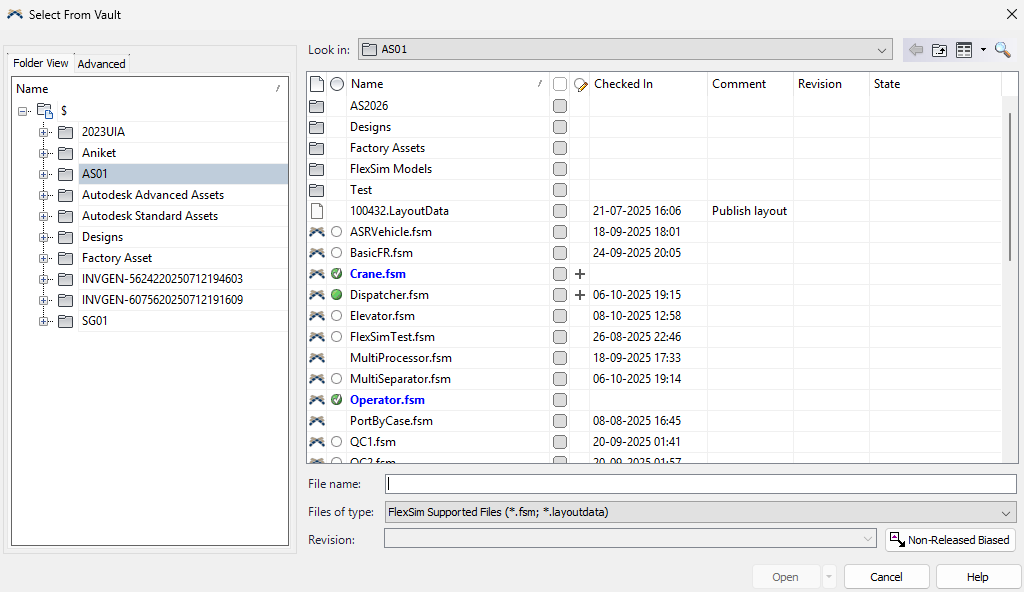Screen dimensions: 1024x592
Task: Open the Look in folder dropdown
Action: coord(882,50)
